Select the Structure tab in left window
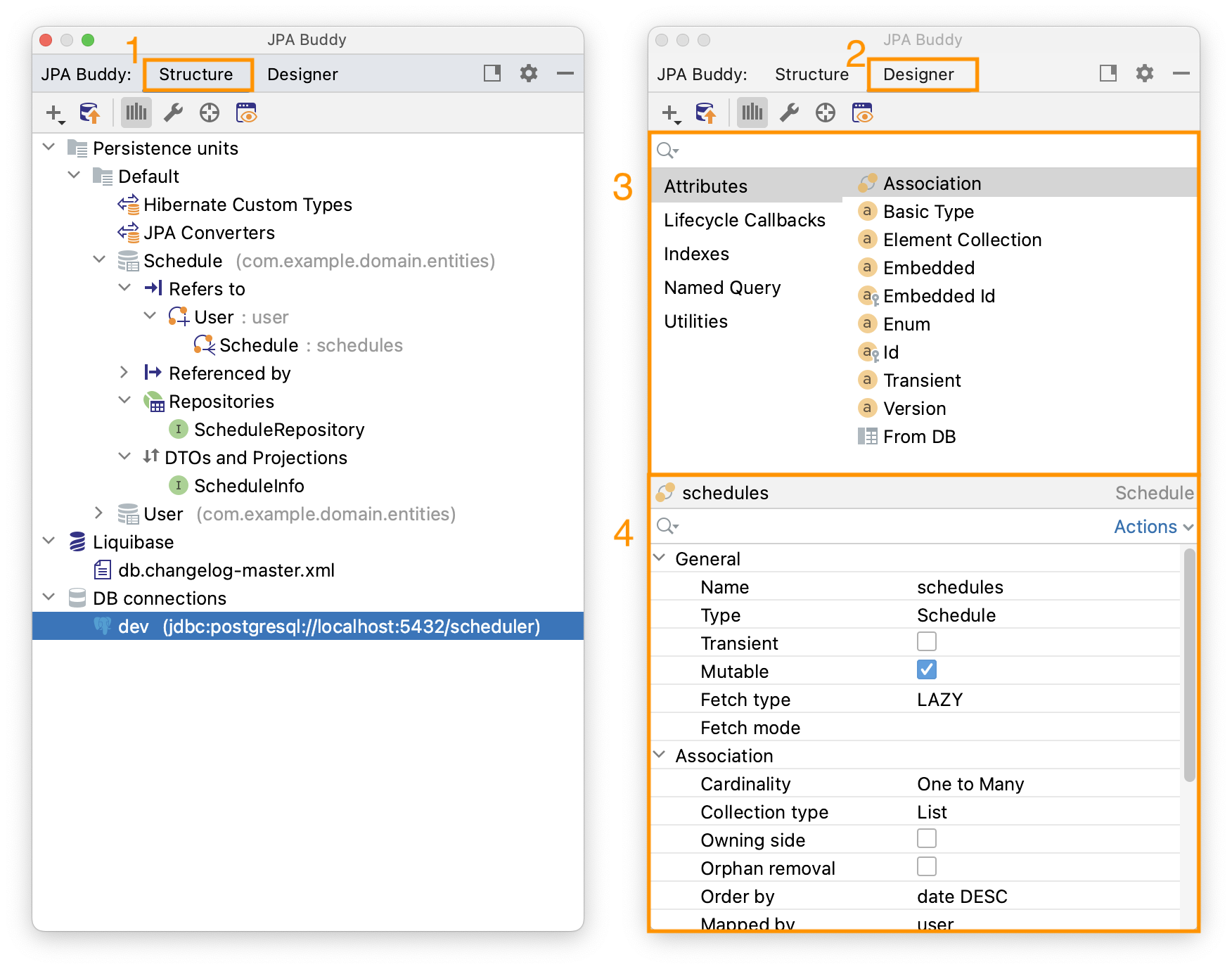Viewport: 1232px width, 969px height. pyautogui.click(x=196, y=75)
